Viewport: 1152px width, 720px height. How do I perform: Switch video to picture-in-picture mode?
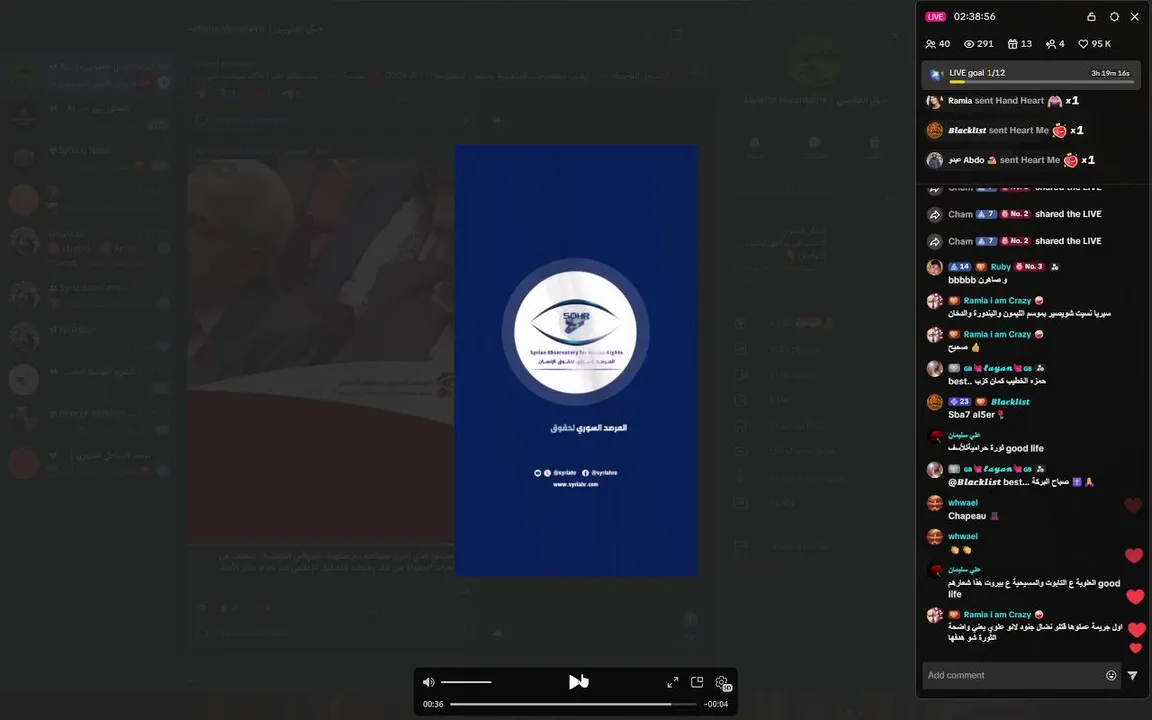click(697, 683)
